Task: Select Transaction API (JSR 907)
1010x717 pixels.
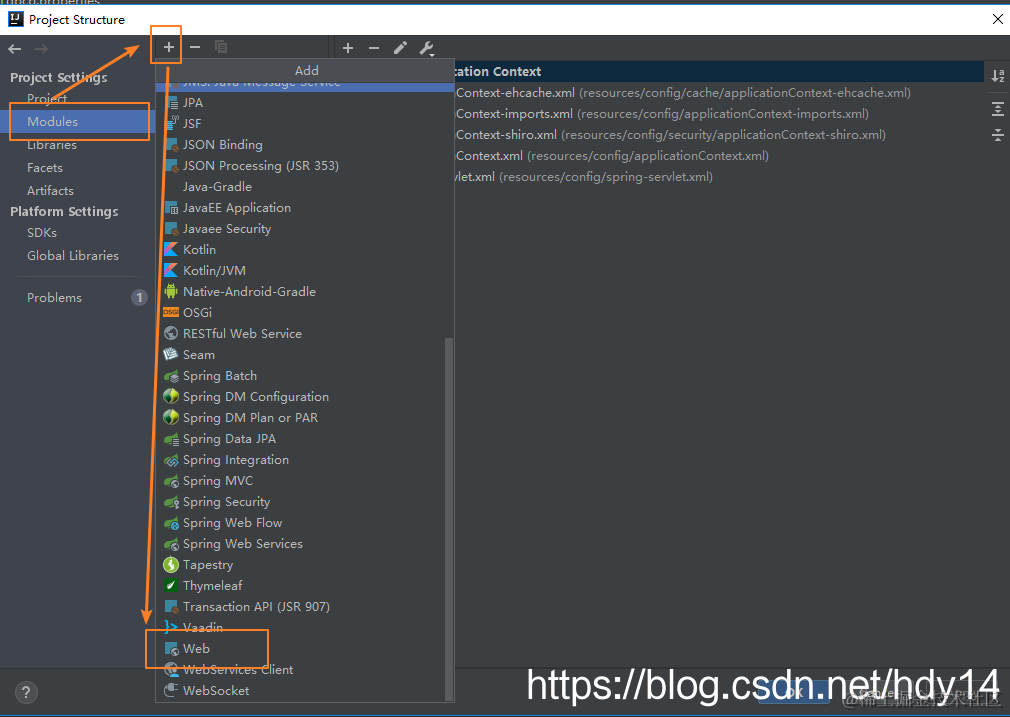Action: [301, 607]
